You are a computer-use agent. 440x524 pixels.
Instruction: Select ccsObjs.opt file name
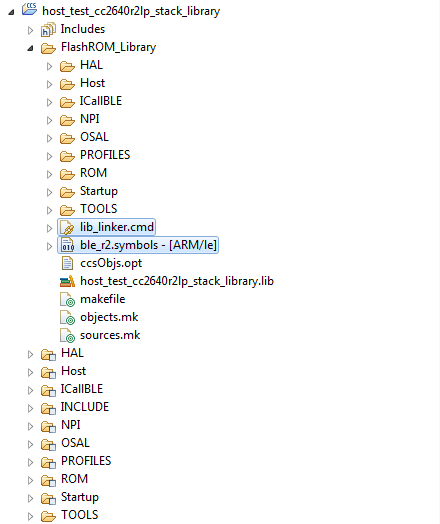click(111, 263)
